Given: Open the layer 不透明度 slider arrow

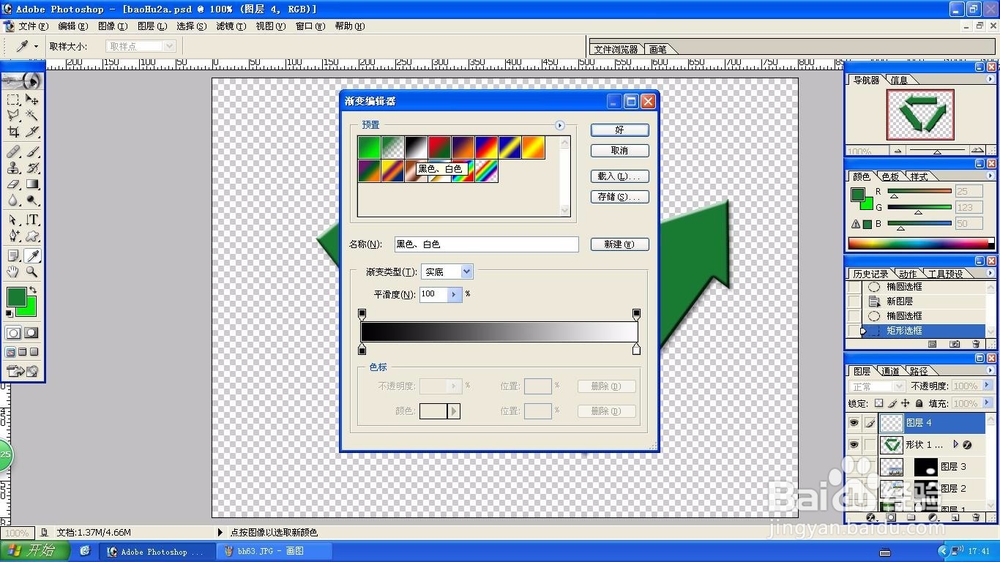Looking at the screenshot, I should pos(987,385).
